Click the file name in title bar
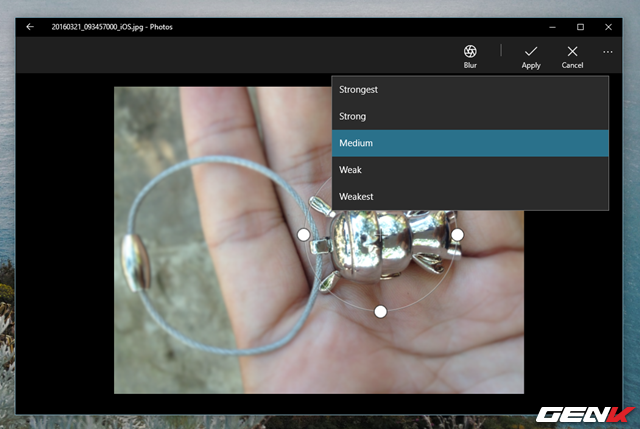 99,27
